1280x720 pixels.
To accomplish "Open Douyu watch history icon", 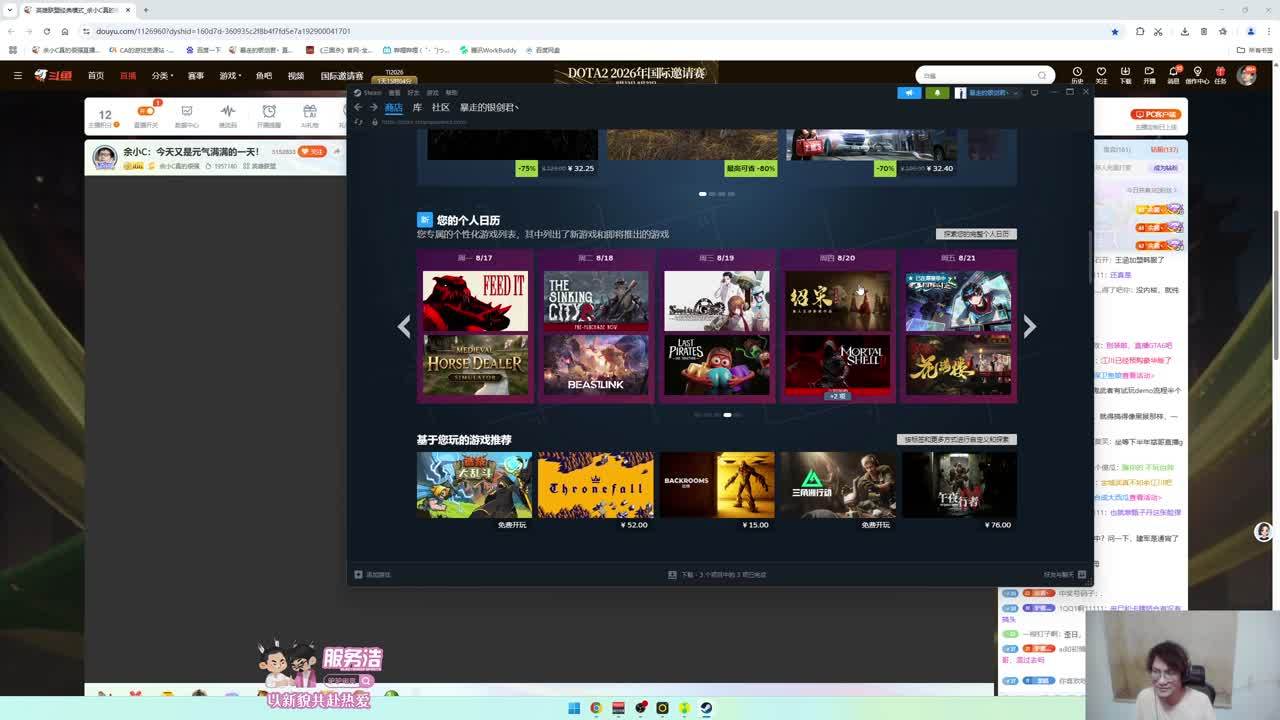I will point(1077,75).
